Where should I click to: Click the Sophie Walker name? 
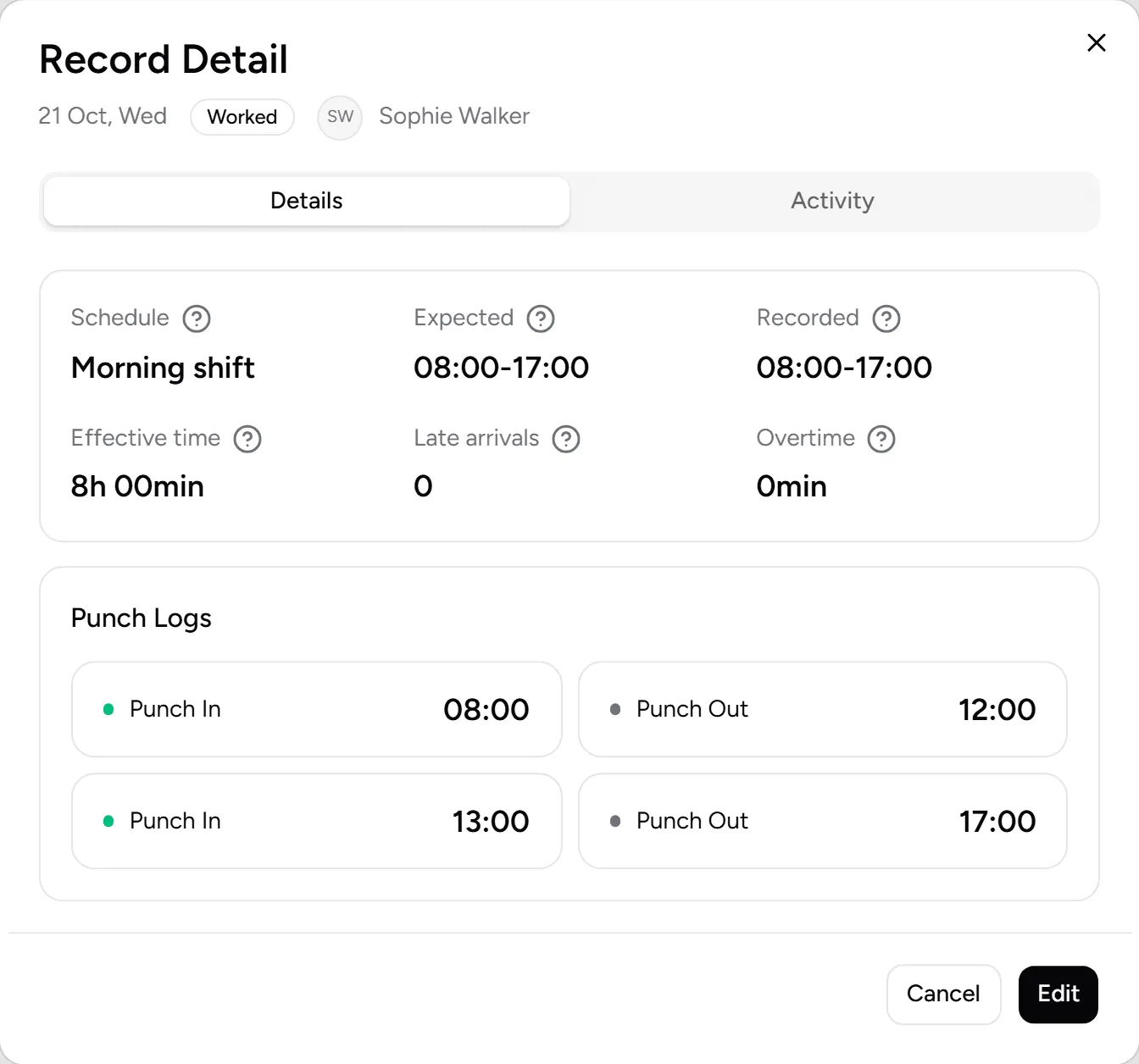[454, 116]
